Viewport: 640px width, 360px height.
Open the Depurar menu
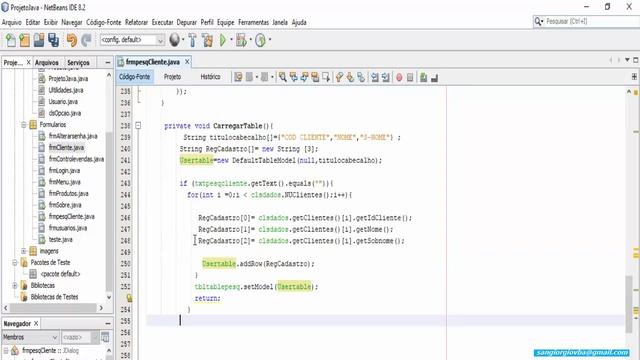(x=187, y=22)
